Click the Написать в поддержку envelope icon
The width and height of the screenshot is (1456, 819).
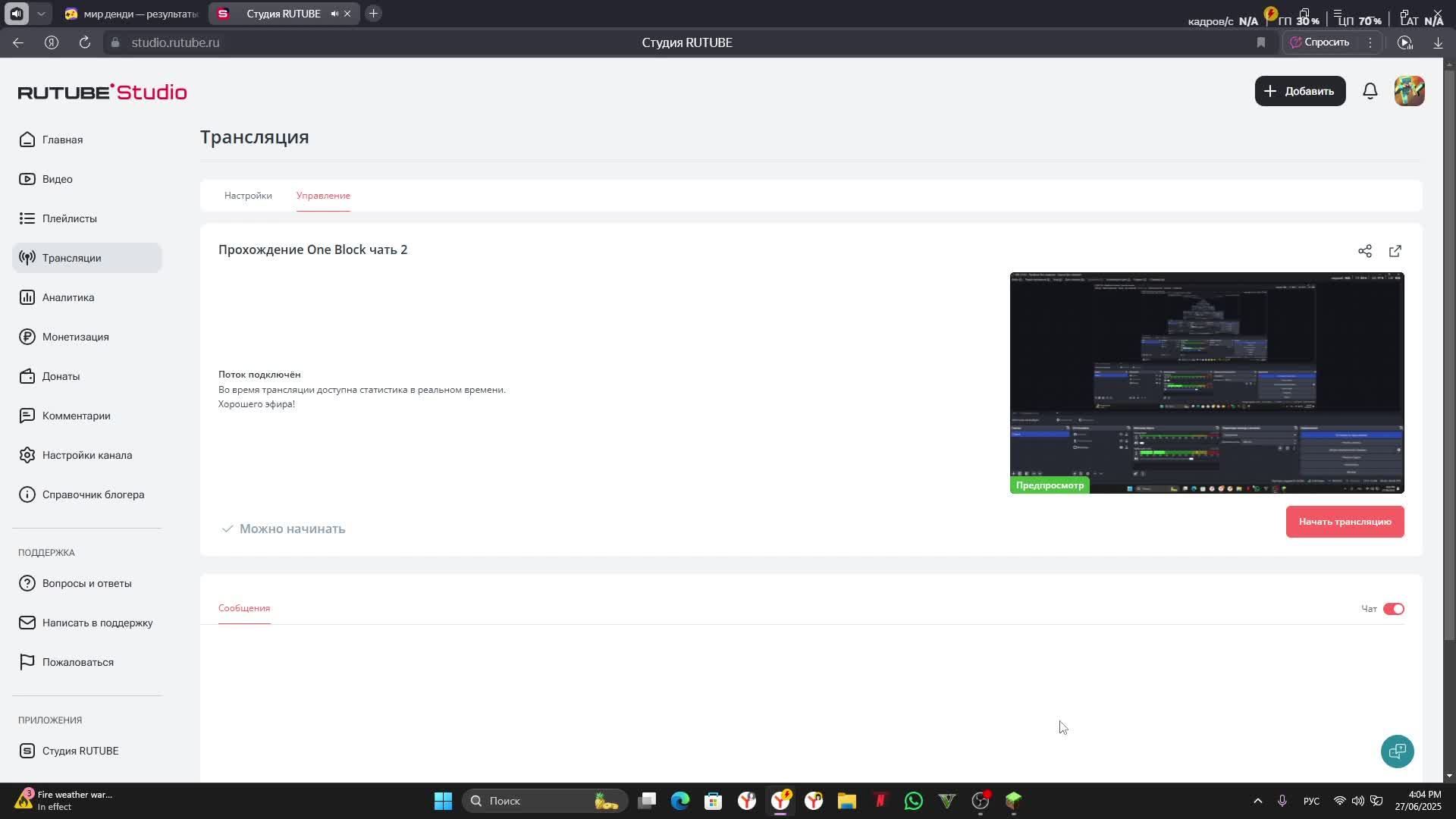[27, 623]
